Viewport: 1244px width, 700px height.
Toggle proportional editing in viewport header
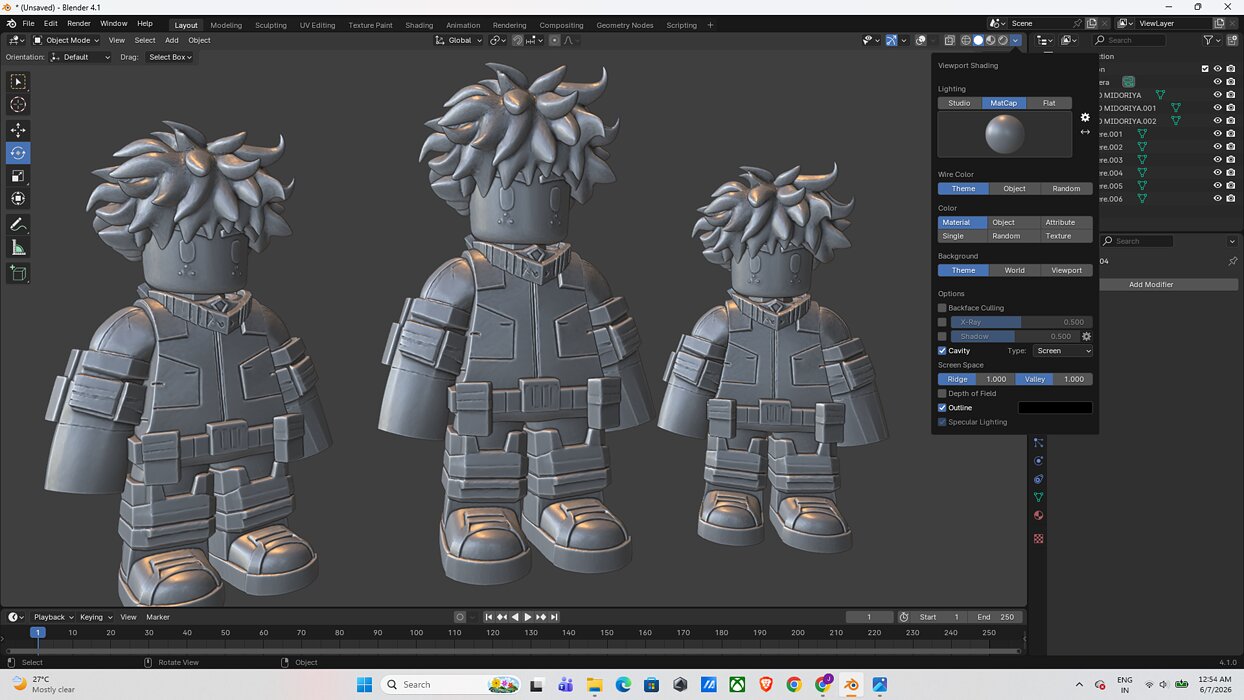coord(555,40)
